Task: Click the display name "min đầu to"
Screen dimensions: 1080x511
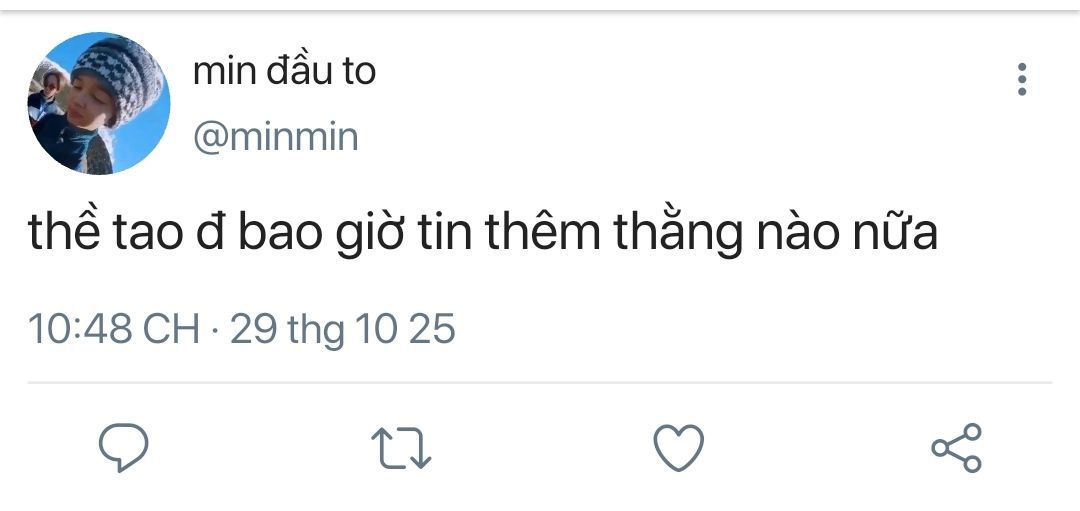Action: click(284, 72)
